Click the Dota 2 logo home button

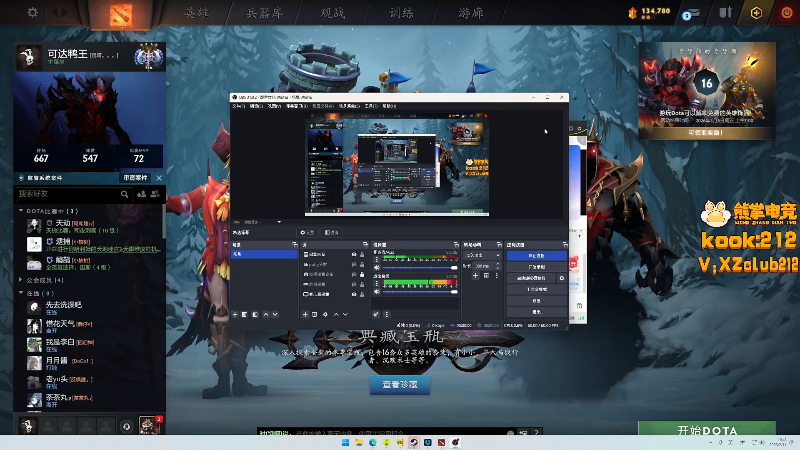(x=121, y=14)
